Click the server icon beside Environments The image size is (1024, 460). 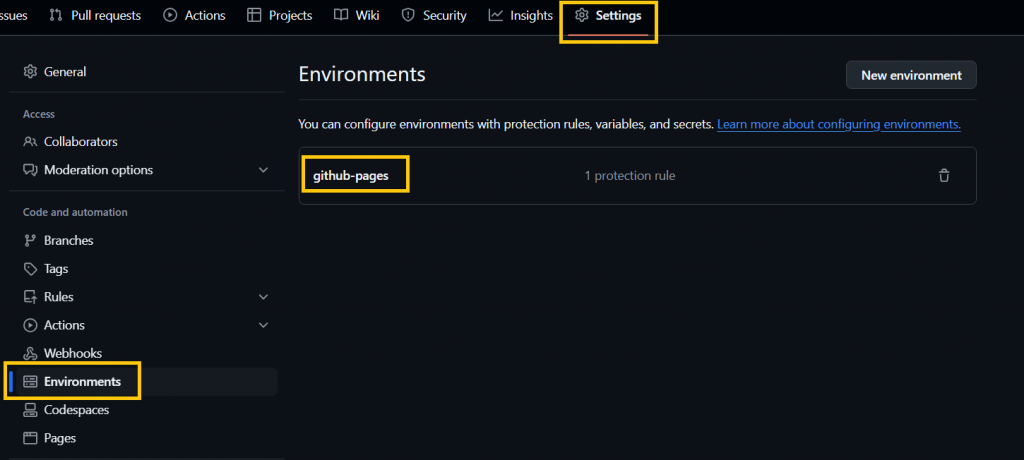pyautogui.click(x=30, y=382)
